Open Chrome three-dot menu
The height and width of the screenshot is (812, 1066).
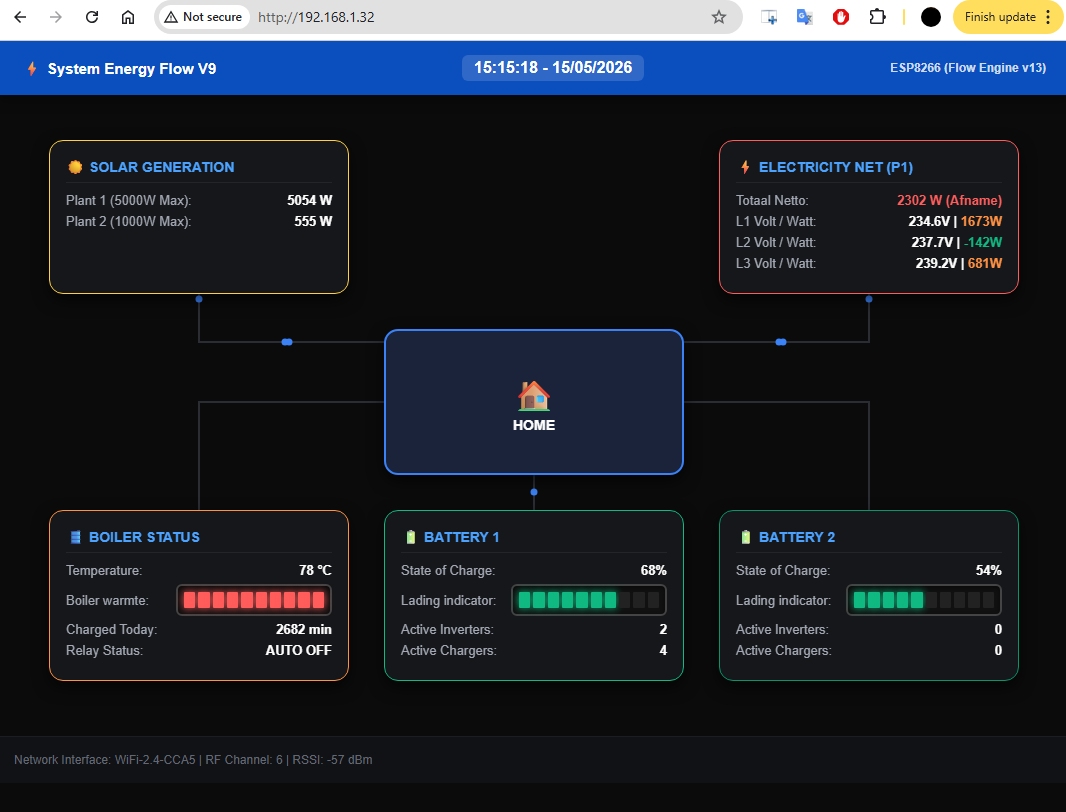point(1048,17)
